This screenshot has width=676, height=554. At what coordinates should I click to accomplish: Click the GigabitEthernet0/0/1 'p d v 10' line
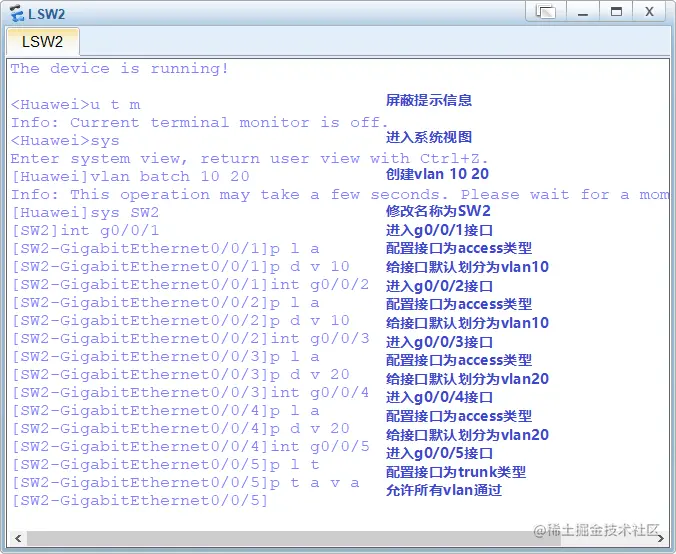coord(180,266)
